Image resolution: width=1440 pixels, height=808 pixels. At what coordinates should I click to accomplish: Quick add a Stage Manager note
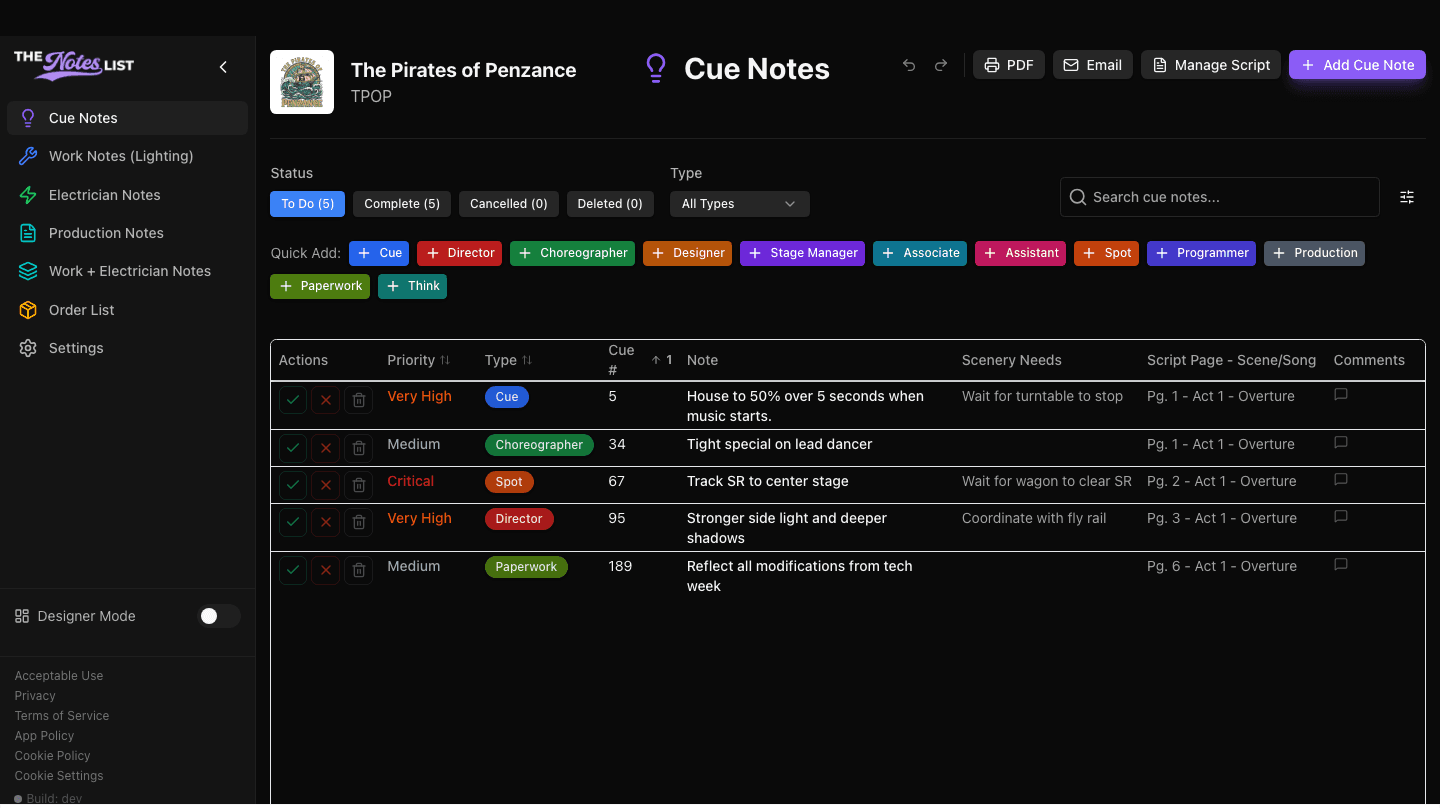tap(802, 253)
